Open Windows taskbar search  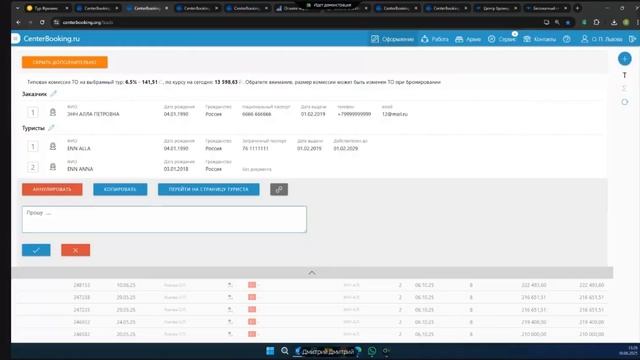click(284, 351)
